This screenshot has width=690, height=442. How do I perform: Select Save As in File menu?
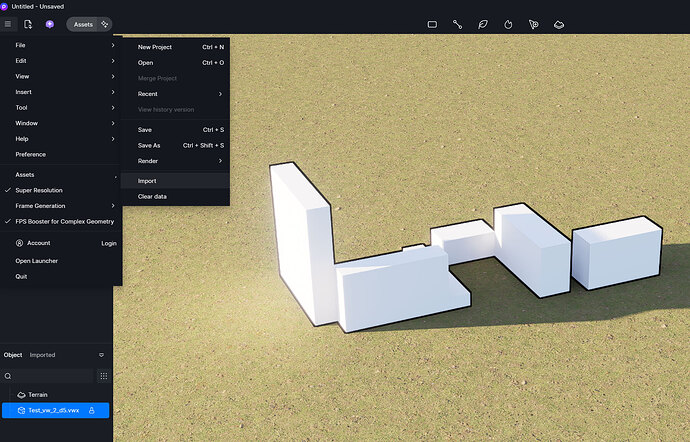[149, 145]
